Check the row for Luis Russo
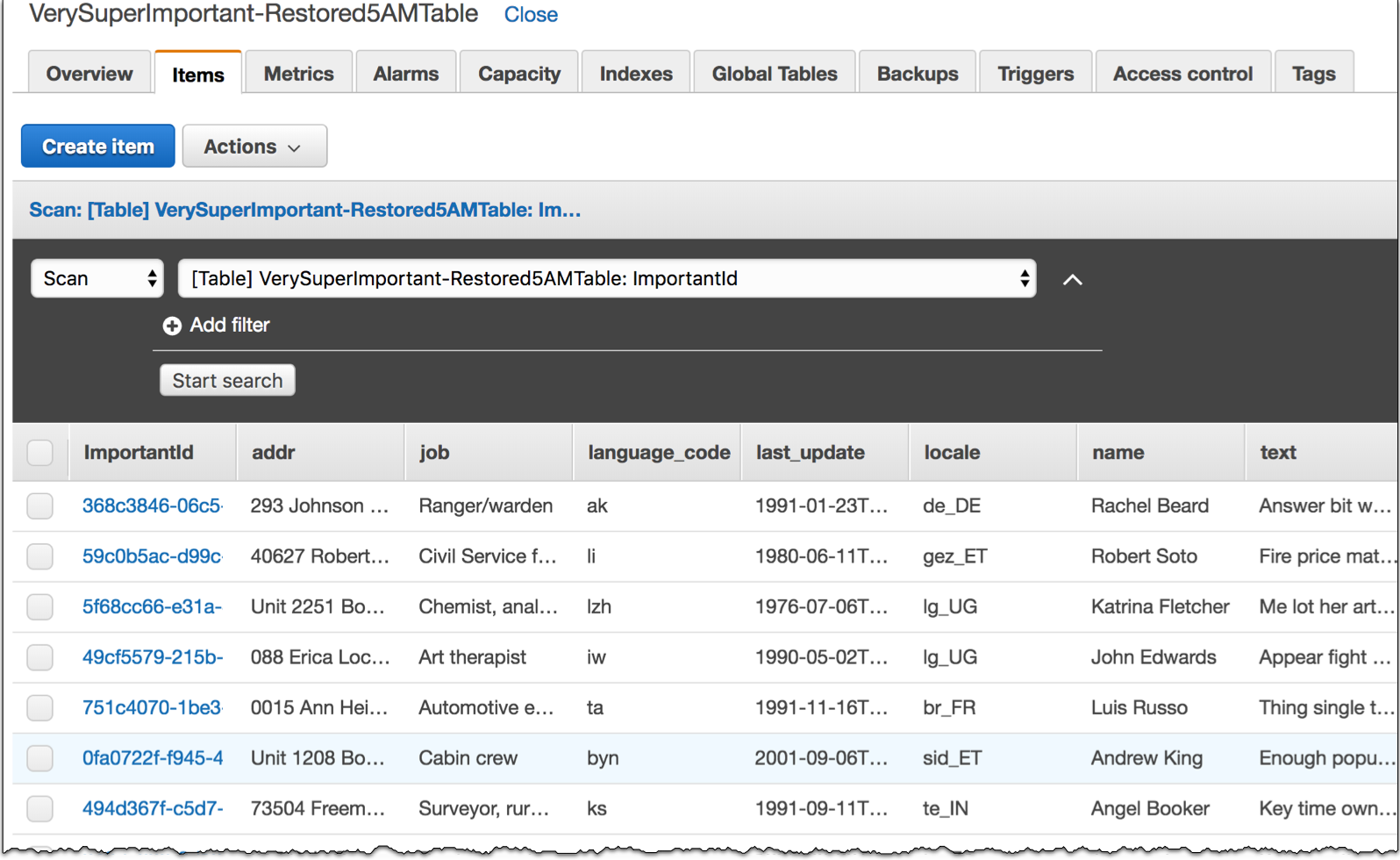 [x=39, y=708]
